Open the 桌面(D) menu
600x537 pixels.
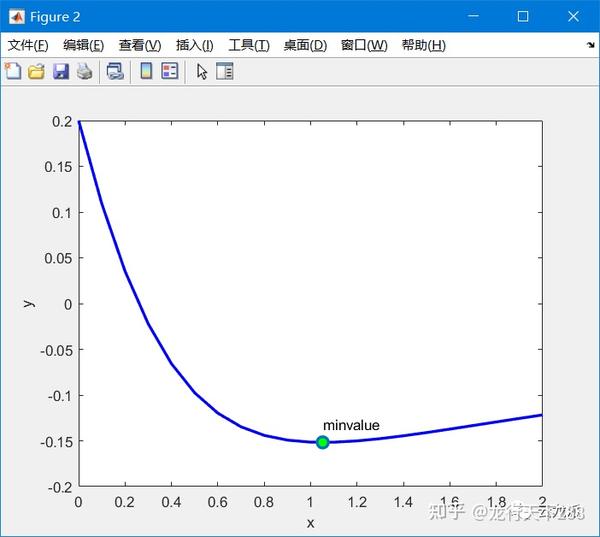point(305,45)
